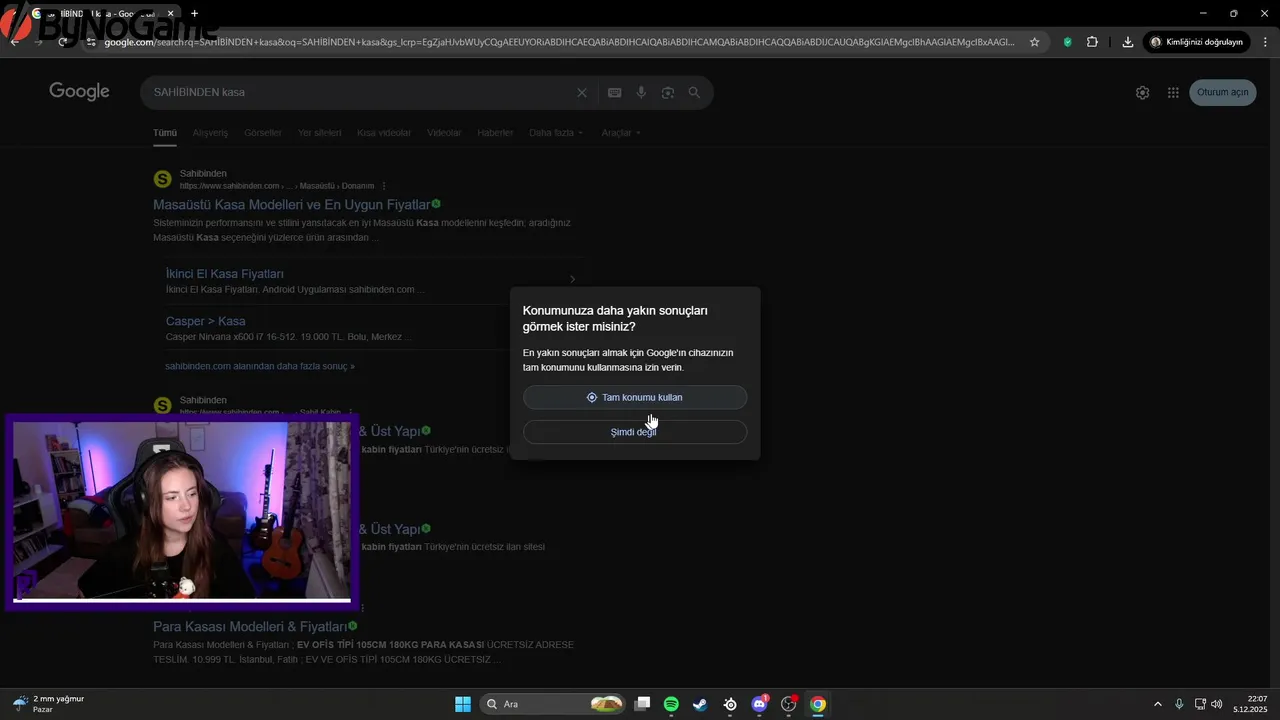Click "sahibinden.com alanından daha fazla sonuç" link
Image resolution: width=1280 pixels, height=720 pixels.
point(260,366)
